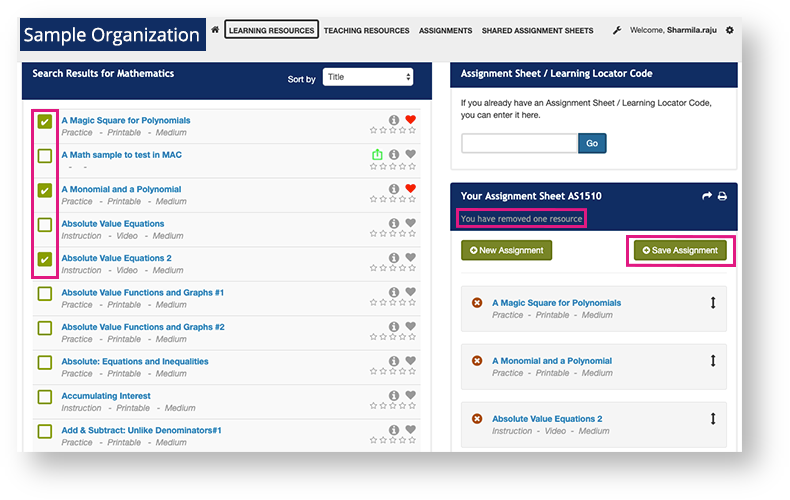Check the Absolute Value Equations checkbox
The width and height of the screenshot is (790, 500).
coord(45,225)
